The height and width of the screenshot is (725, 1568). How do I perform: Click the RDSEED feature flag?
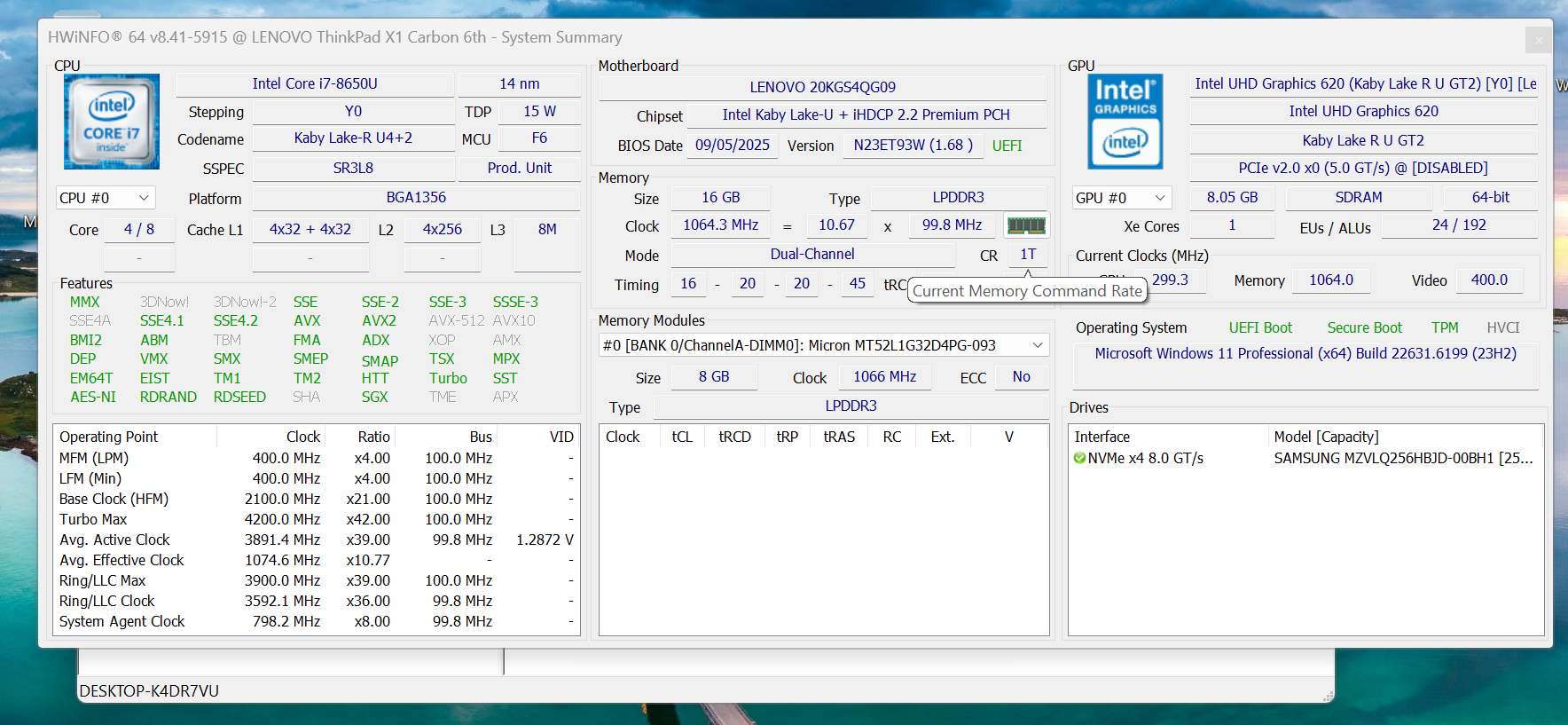point(239,398)
